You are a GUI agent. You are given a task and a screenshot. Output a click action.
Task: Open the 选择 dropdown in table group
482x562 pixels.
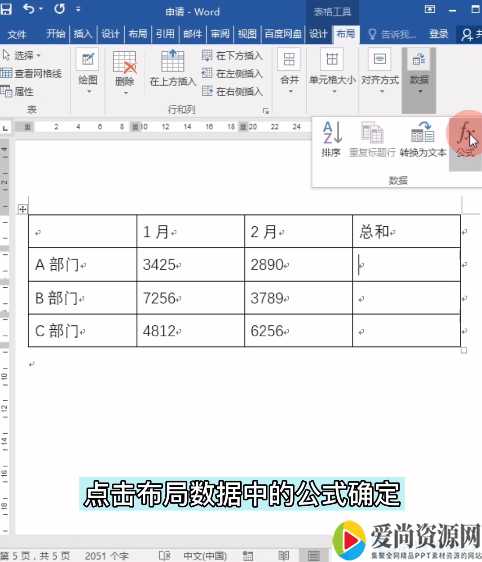point(22,55)
